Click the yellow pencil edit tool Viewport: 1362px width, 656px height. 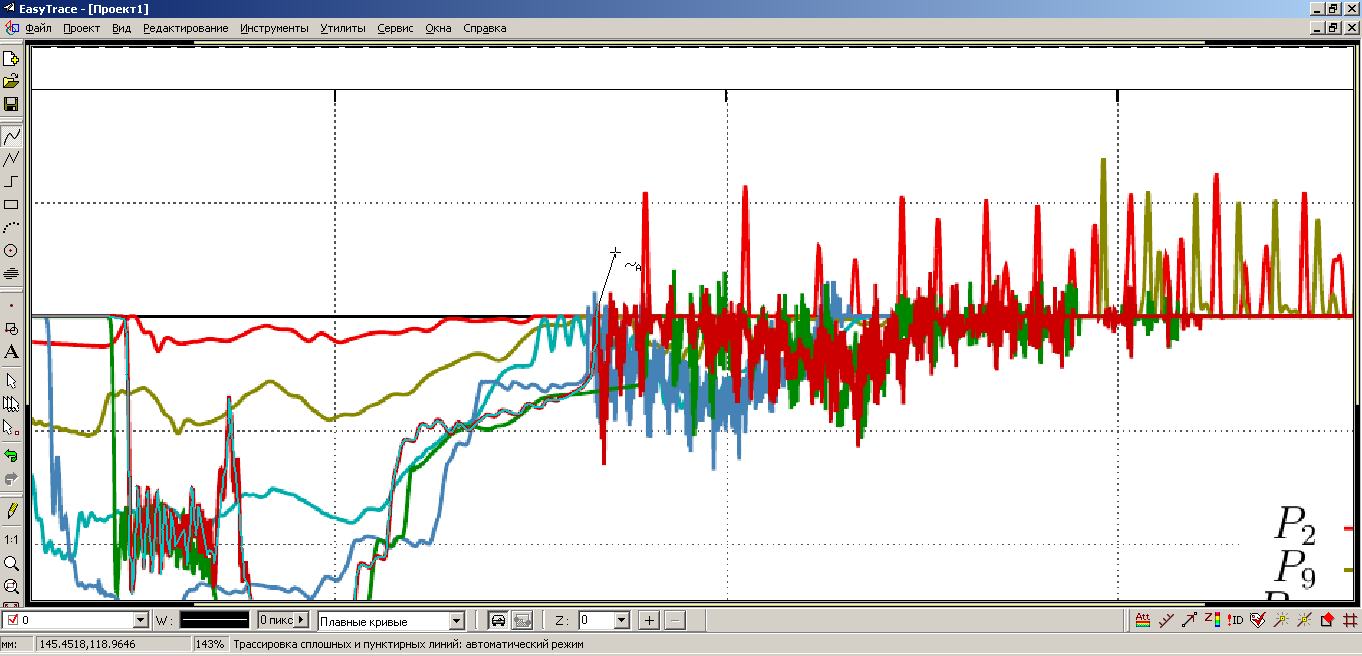coord(11,510)
